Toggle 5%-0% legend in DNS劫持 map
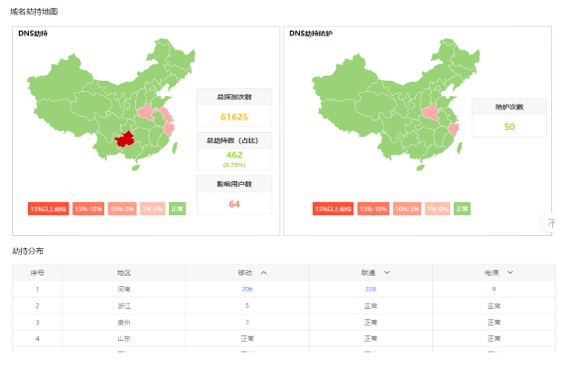The height and width of the screenshot is (367, 564). (153, 209)
